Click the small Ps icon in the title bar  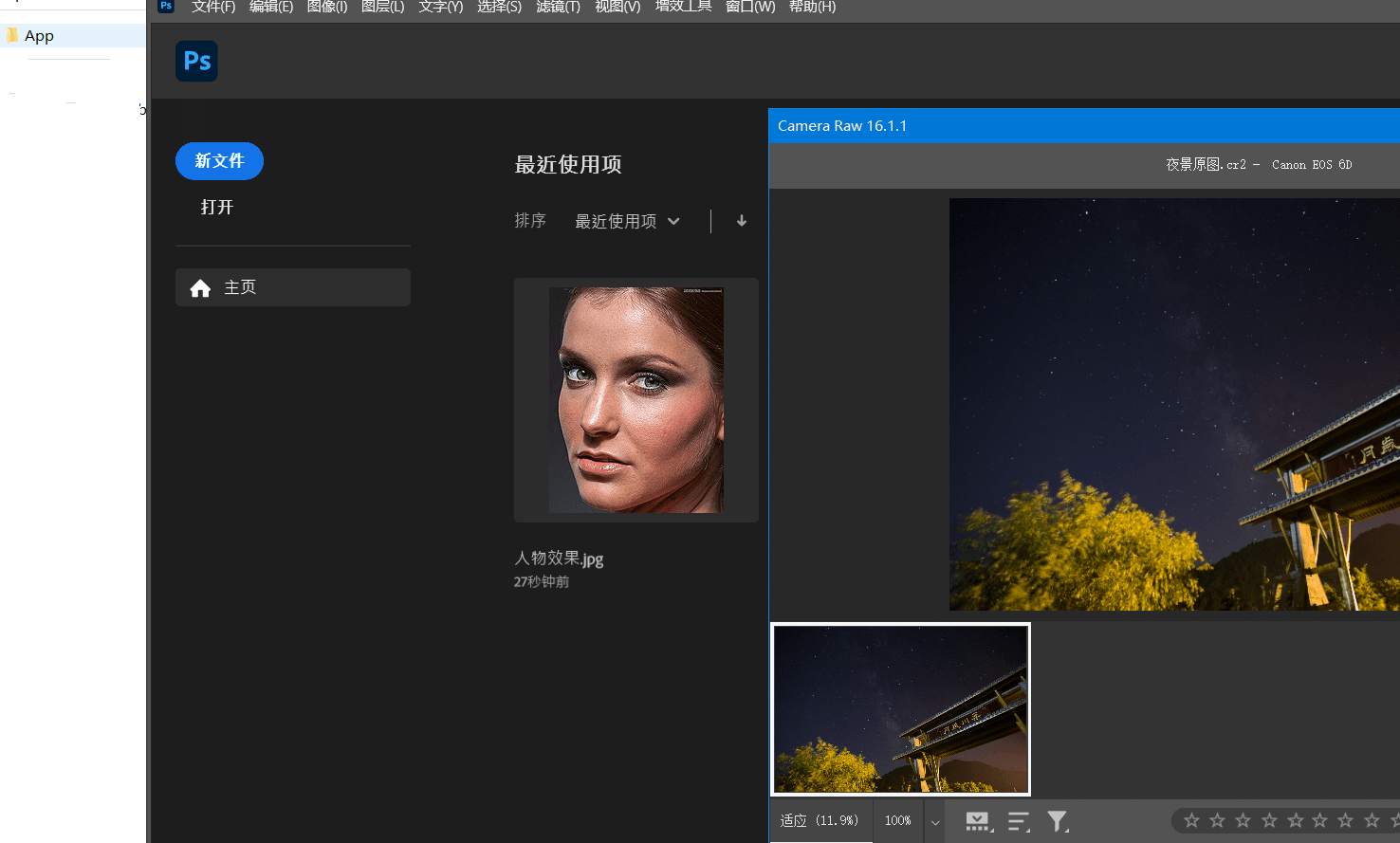pos(166,7)
